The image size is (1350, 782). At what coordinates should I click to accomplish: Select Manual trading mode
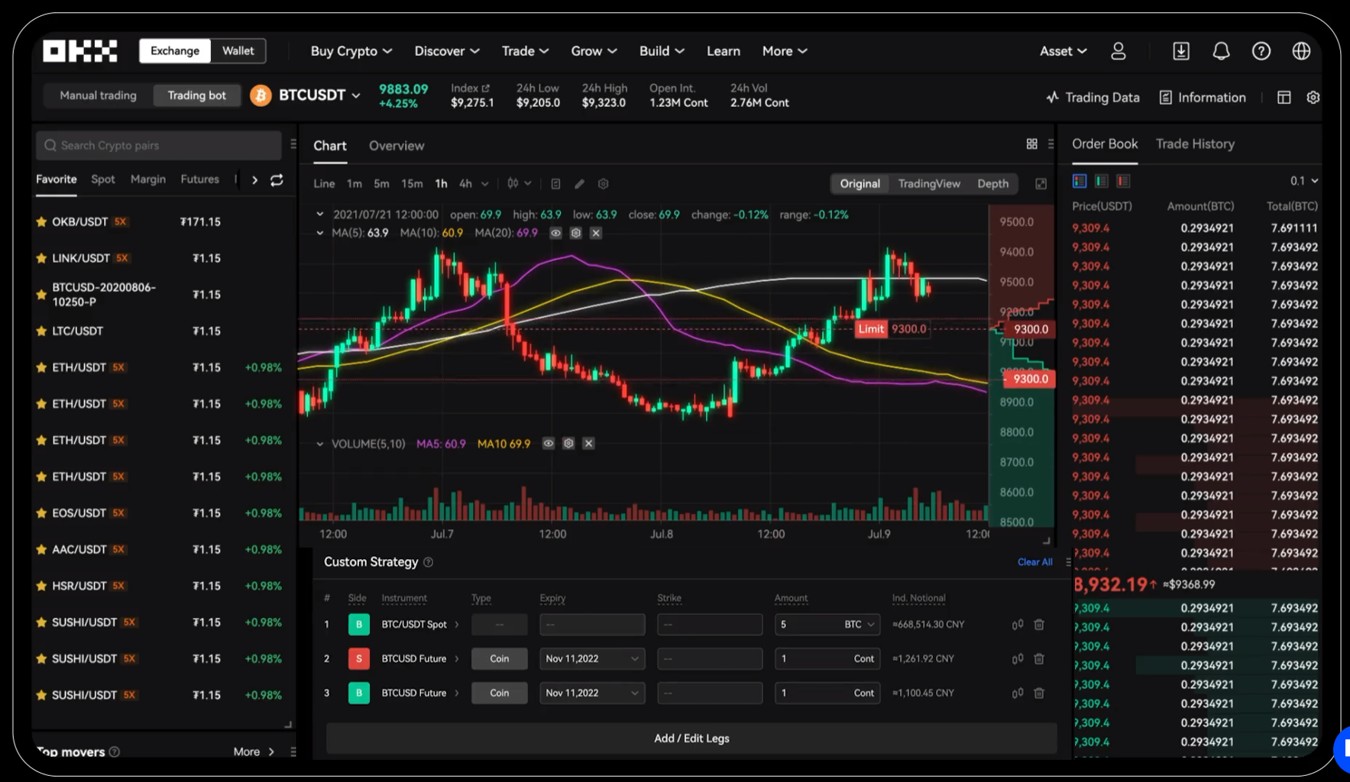(98, 96)
